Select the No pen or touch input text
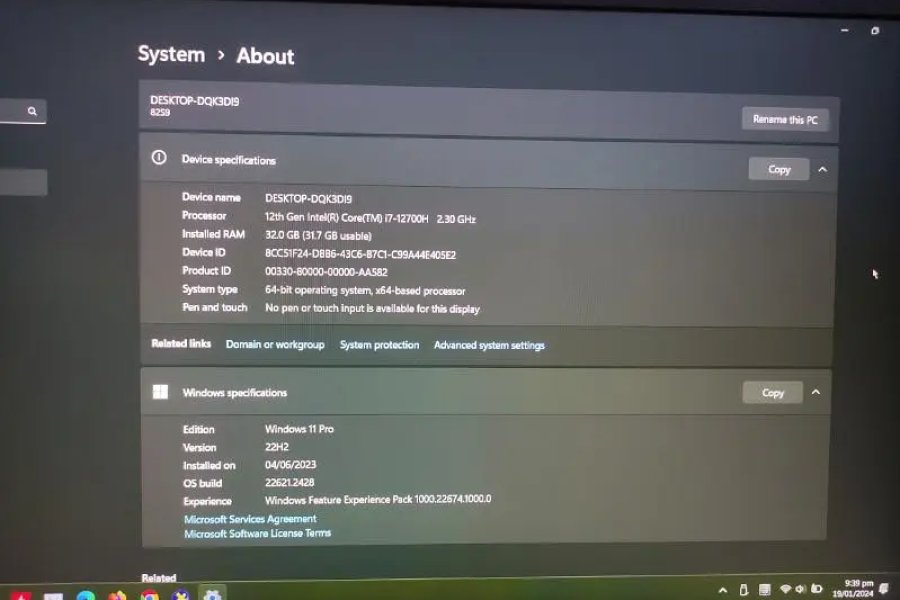 [372, 308]
